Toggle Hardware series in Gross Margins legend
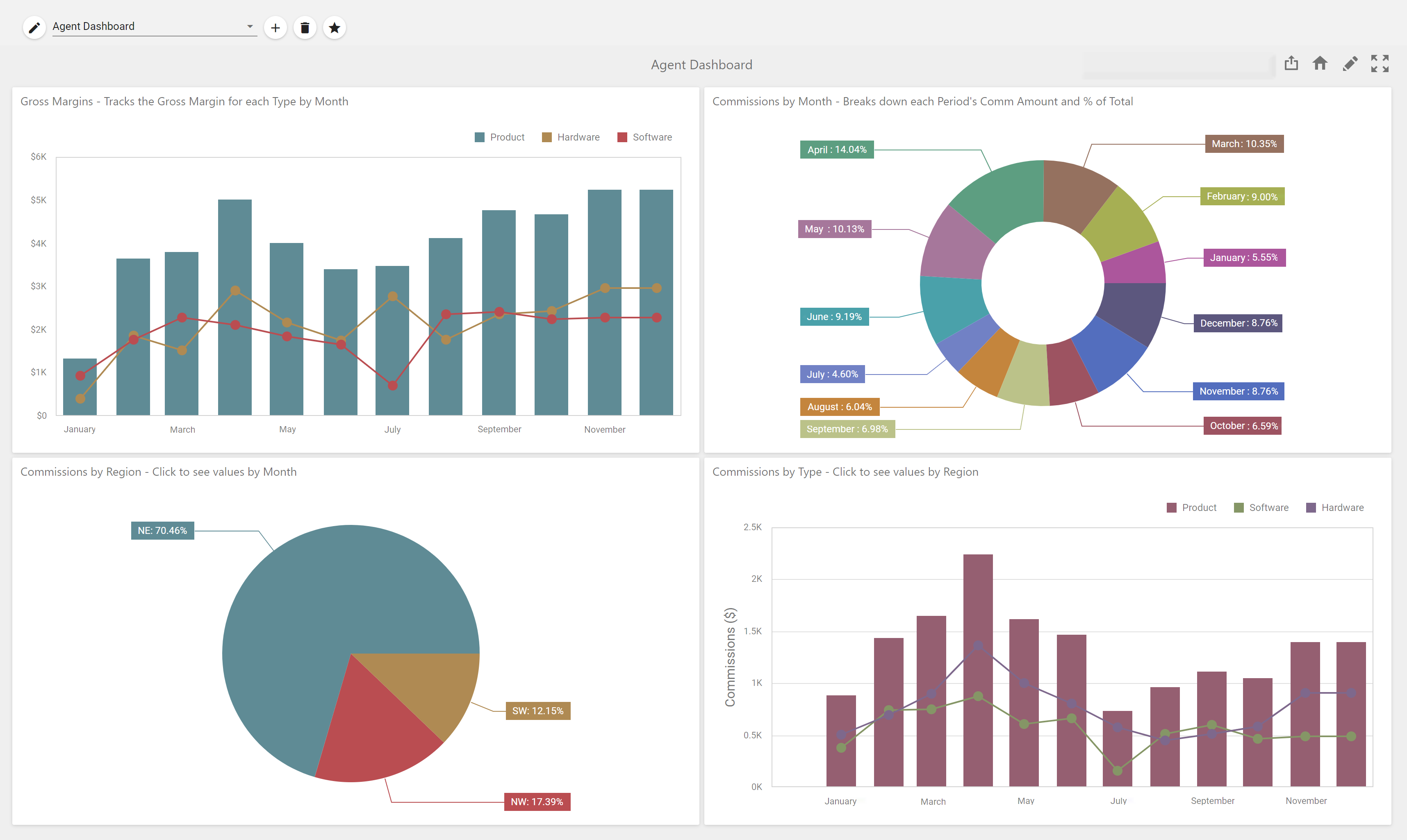This screenshot has height=840, width=1407. [571, 137]
